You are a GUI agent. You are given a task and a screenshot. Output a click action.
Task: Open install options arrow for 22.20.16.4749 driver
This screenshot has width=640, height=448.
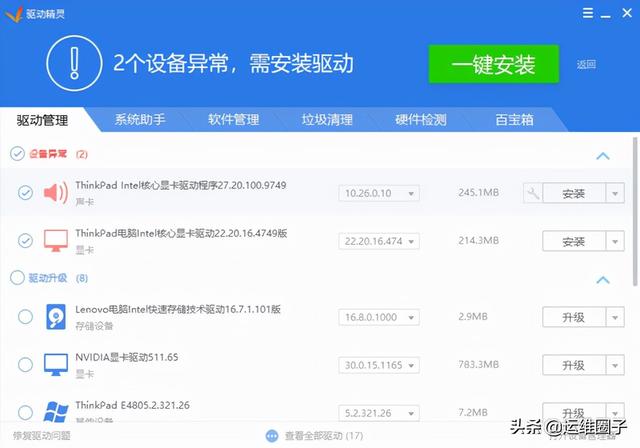tap(615, 241)
